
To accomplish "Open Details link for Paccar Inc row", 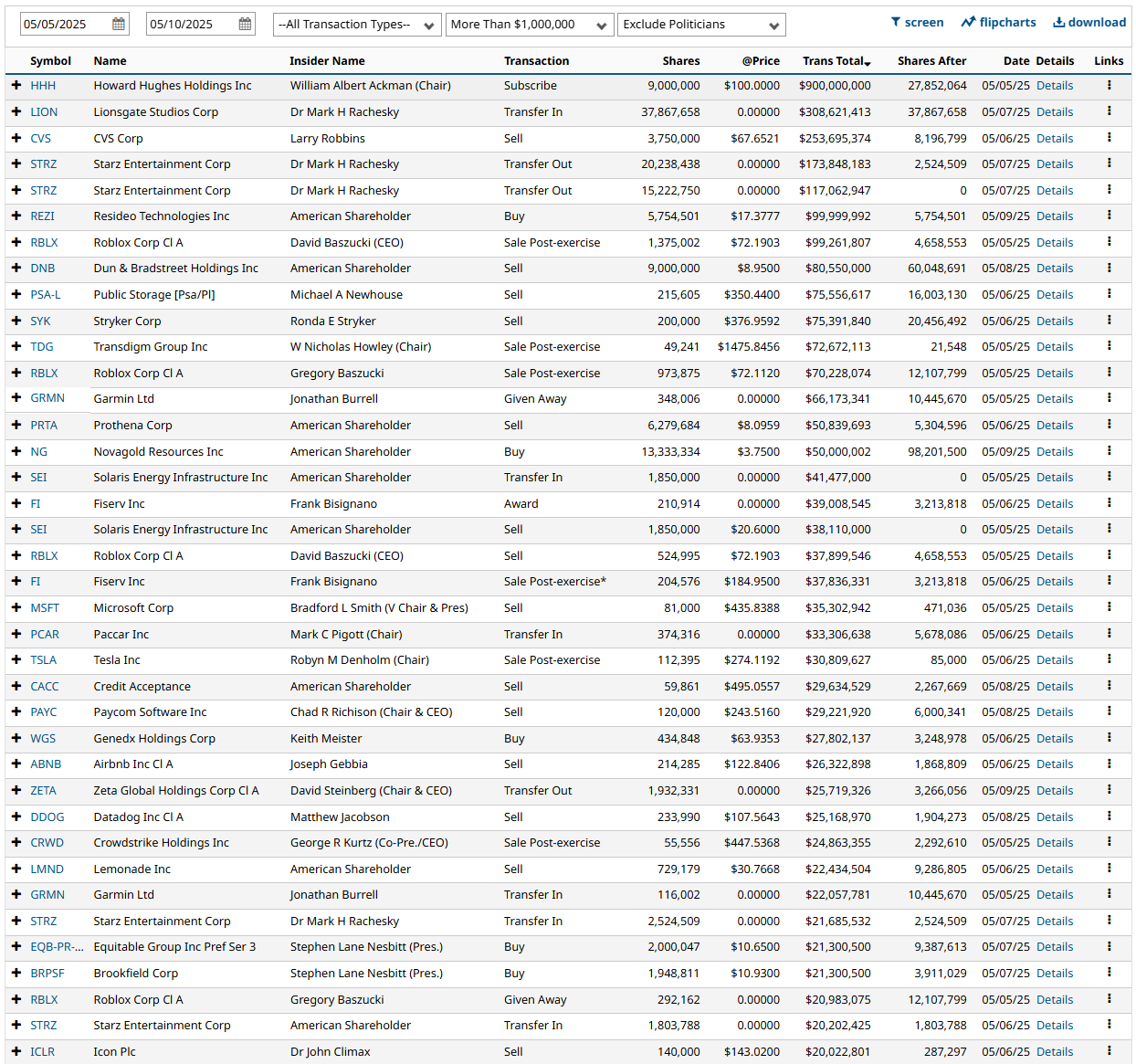I will 1055,634.
